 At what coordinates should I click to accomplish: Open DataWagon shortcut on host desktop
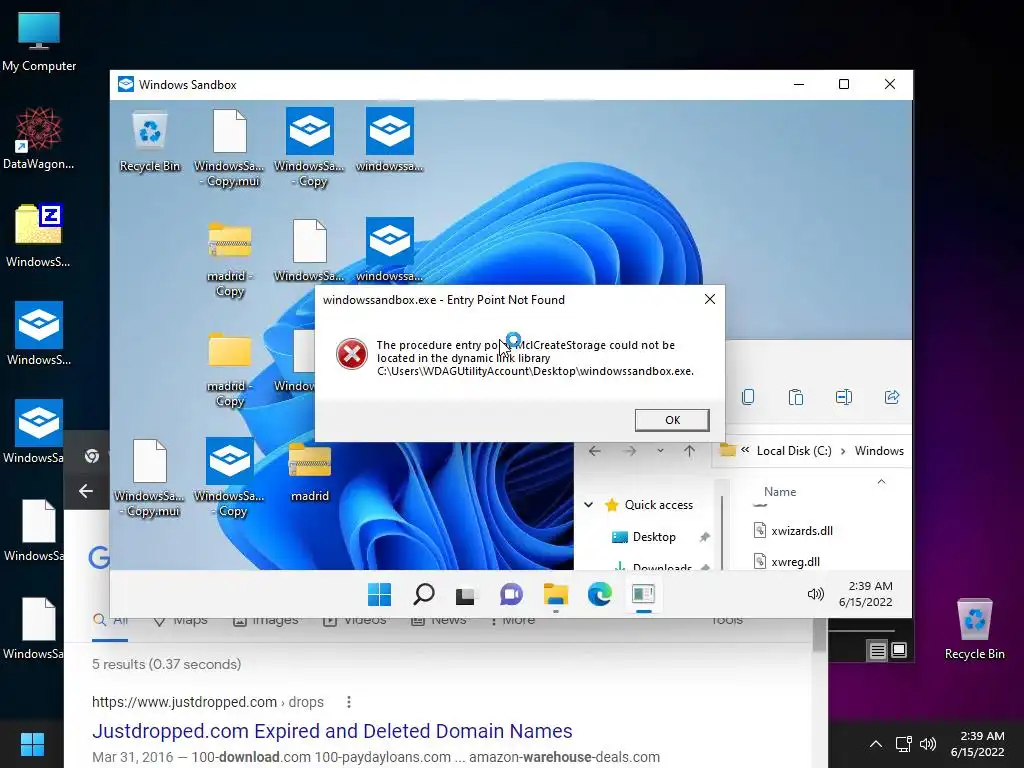tap(39, 139)
